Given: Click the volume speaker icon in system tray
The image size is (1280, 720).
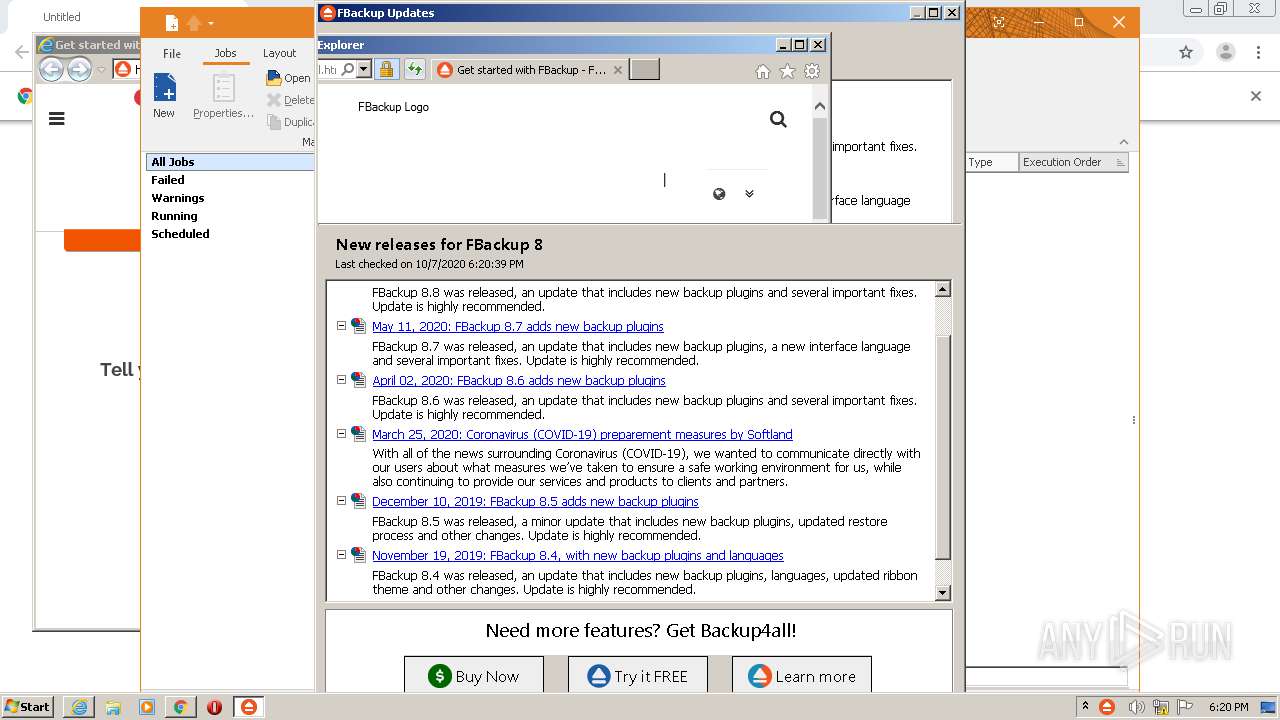Looking at the screenshot, I should pyautogui.click(x=1136, y=707).
